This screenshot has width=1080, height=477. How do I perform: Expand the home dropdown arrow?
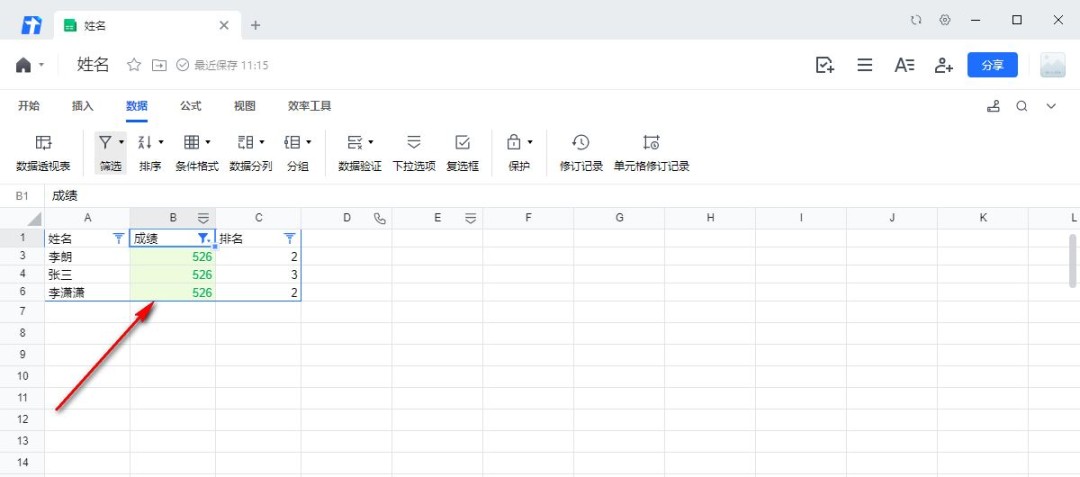point(41,65)
